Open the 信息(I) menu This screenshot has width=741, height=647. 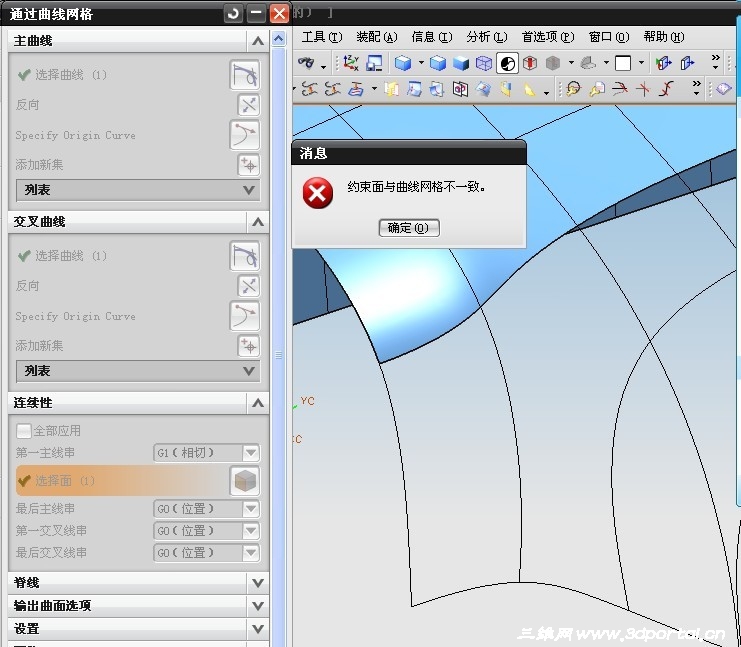click(x=431, y=37)
